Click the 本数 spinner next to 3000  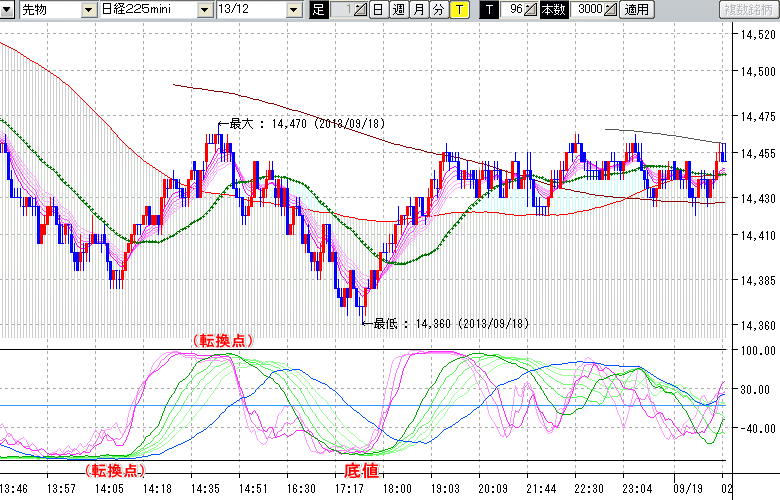click(x=610, y=10)
